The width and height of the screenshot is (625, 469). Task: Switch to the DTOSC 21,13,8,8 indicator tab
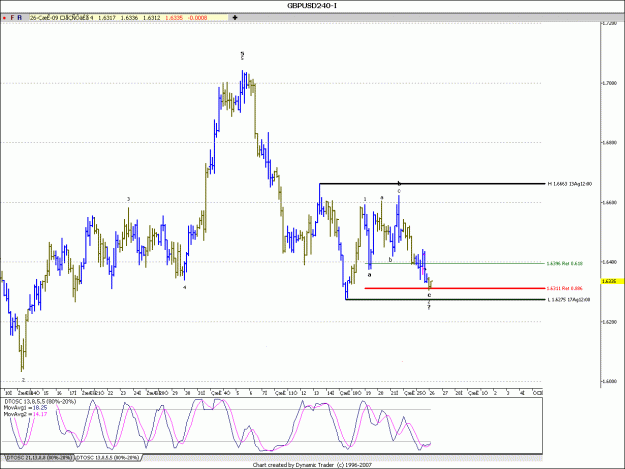pos(38,457)
